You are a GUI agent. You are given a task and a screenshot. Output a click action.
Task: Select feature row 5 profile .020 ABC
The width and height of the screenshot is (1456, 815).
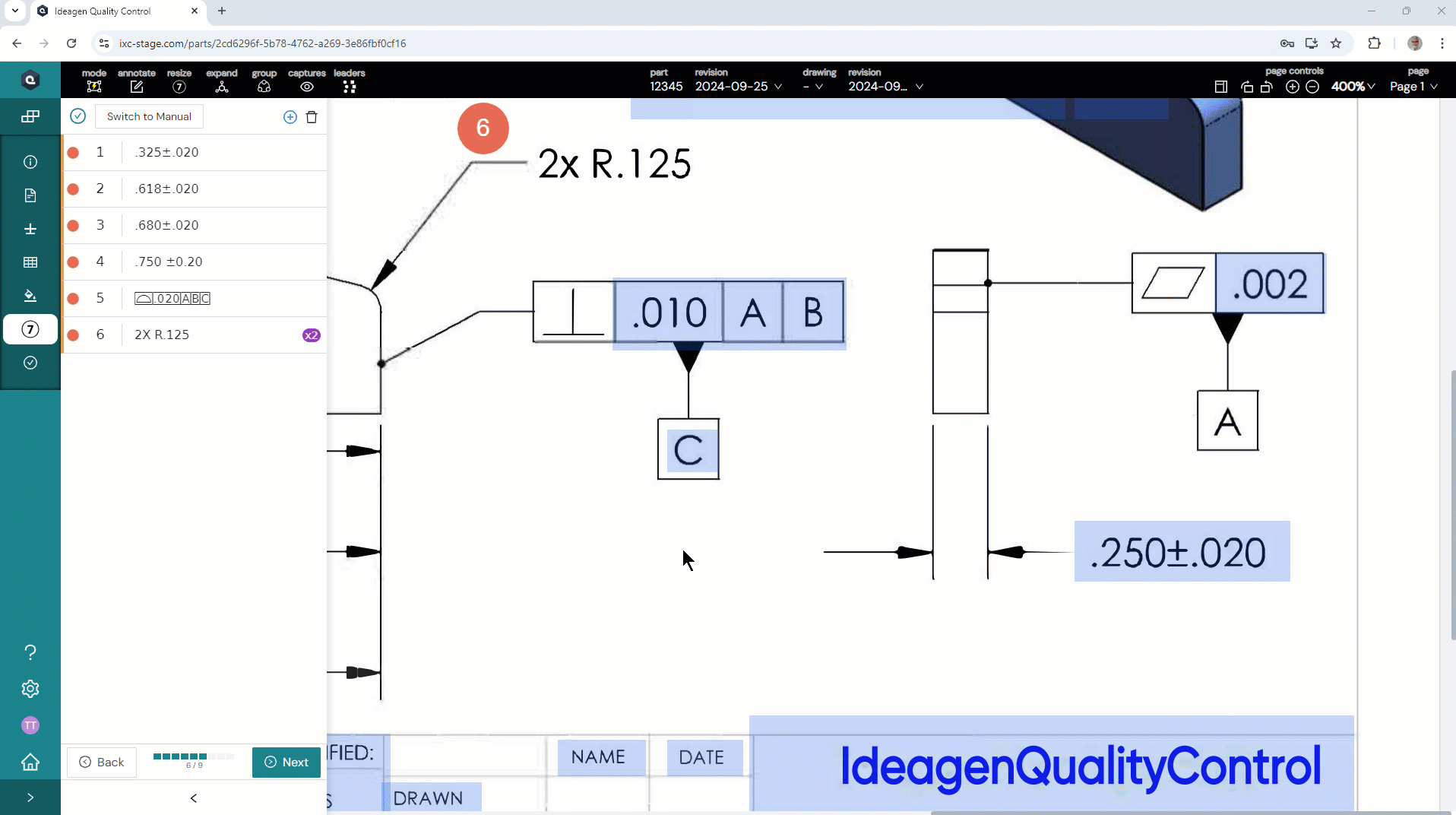(x=195, y=298)
